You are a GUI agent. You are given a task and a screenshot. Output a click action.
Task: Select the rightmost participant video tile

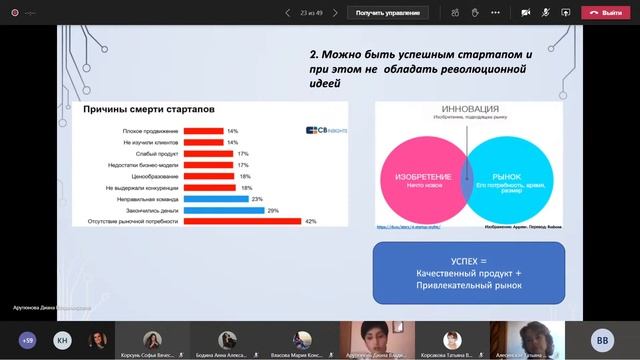coord(527,340)
